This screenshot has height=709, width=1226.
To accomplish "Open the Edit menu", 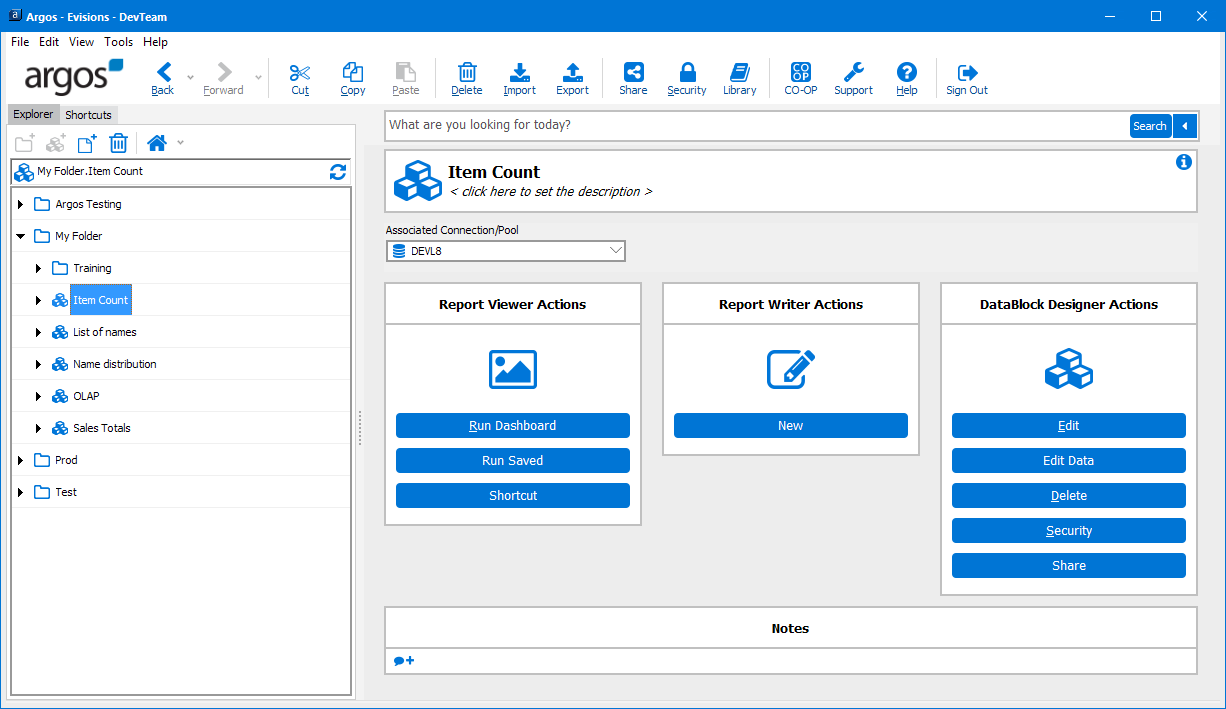I will click(x=49, y=42).
